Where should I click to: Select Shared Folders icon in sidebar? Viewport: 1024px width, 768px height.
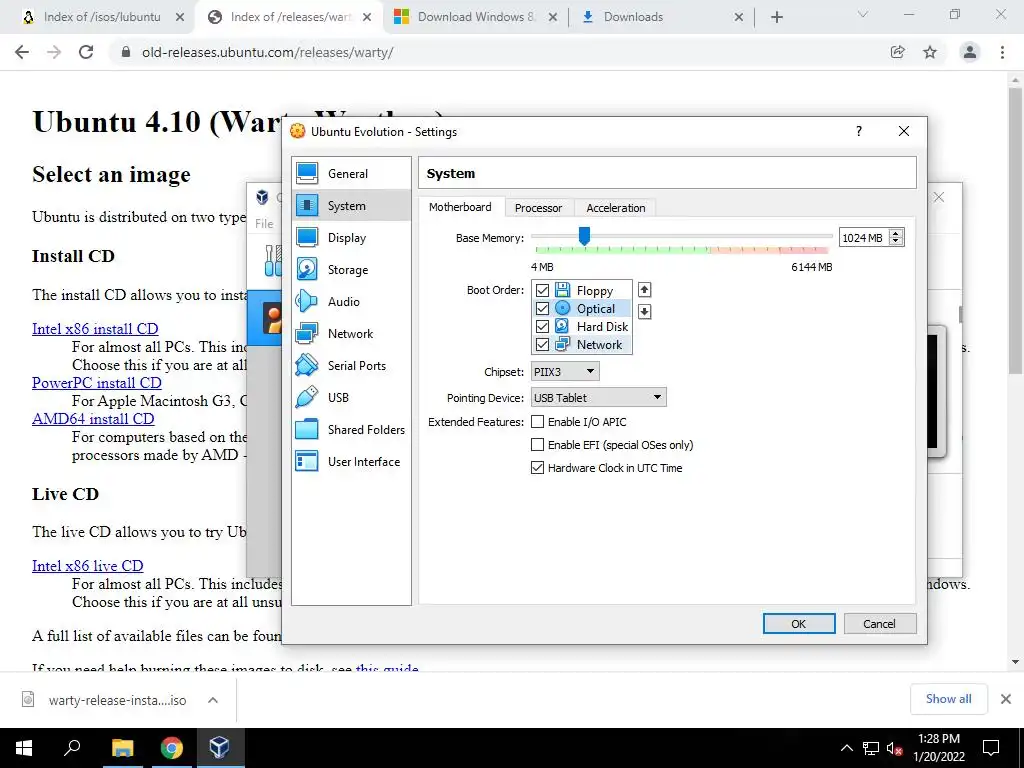pos(307,430)
